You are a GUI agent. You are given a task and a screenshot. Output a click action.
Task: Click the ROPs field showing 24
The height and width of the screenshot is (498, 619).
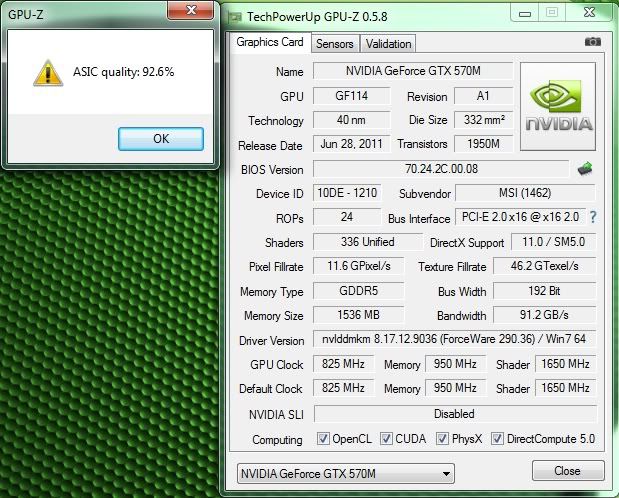tap(347, 217)
